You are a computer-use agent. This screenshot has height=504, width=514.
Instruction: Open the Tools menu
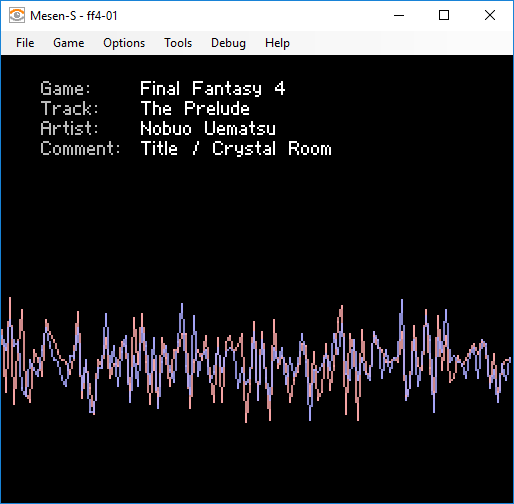178,43
